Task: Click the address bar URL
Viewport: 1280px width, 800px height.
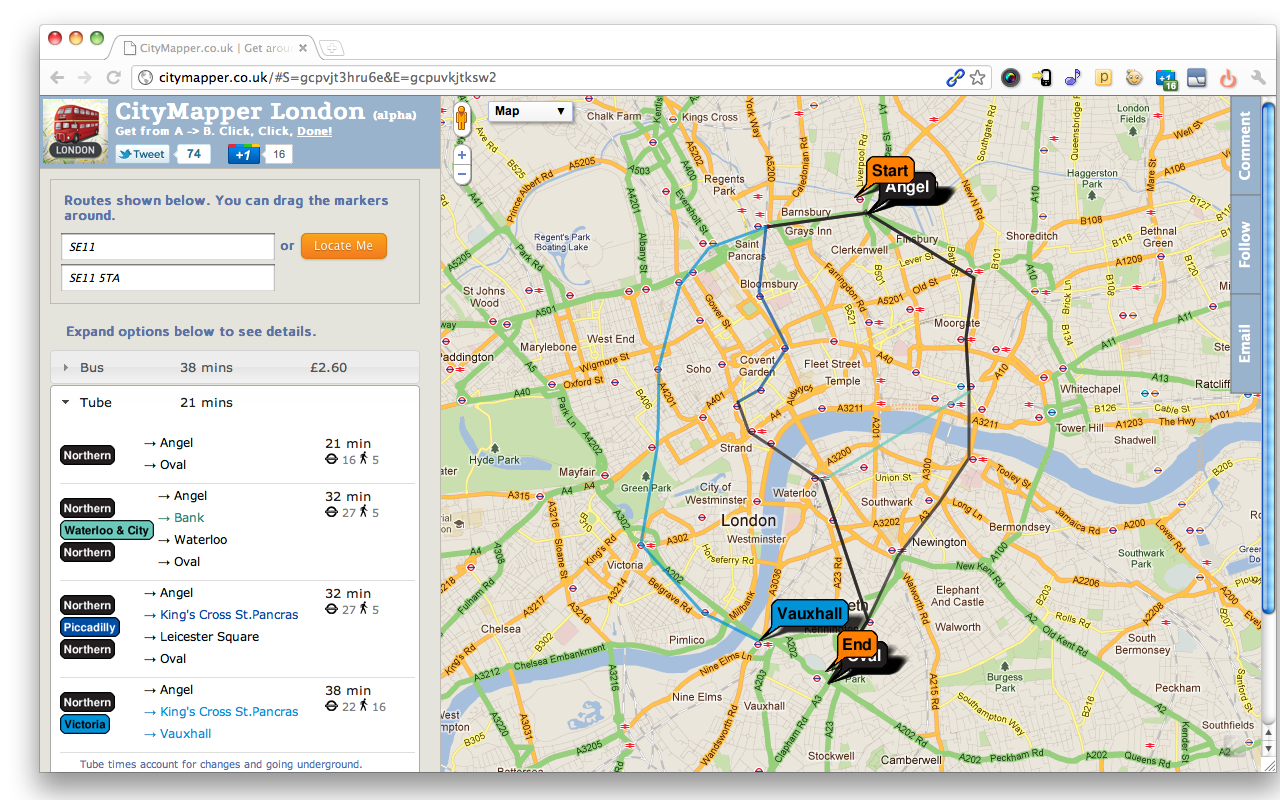Action: (x=328, y=77)
